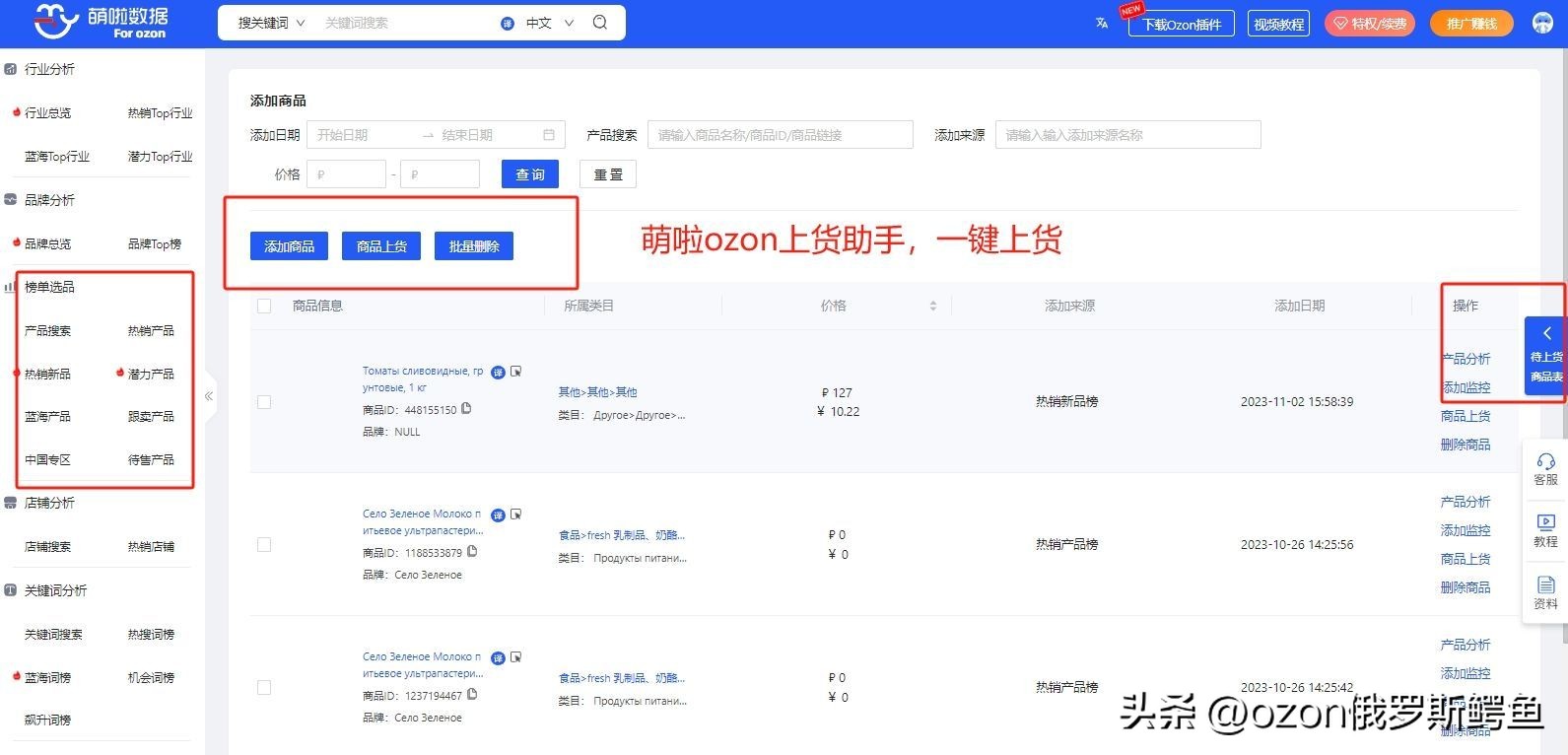This screenshot has width=1568, height=755.
Task: Open 热销Top行业 in the sidebar
Action: pyautogui.click(x=160, y=113)
